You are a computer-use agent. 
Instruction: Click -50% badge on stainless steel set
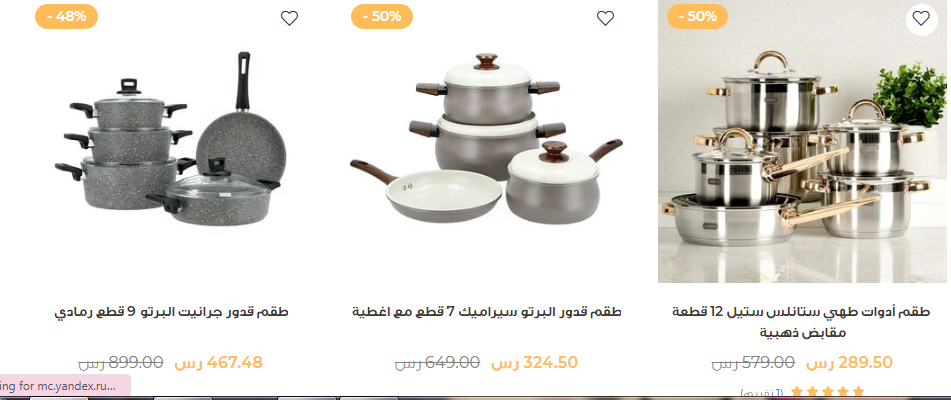tap(697, 16)
